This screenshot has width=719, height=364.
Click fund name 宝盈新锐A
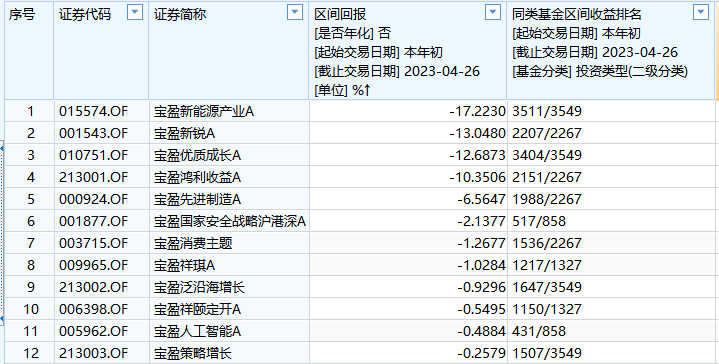[185, 133]
